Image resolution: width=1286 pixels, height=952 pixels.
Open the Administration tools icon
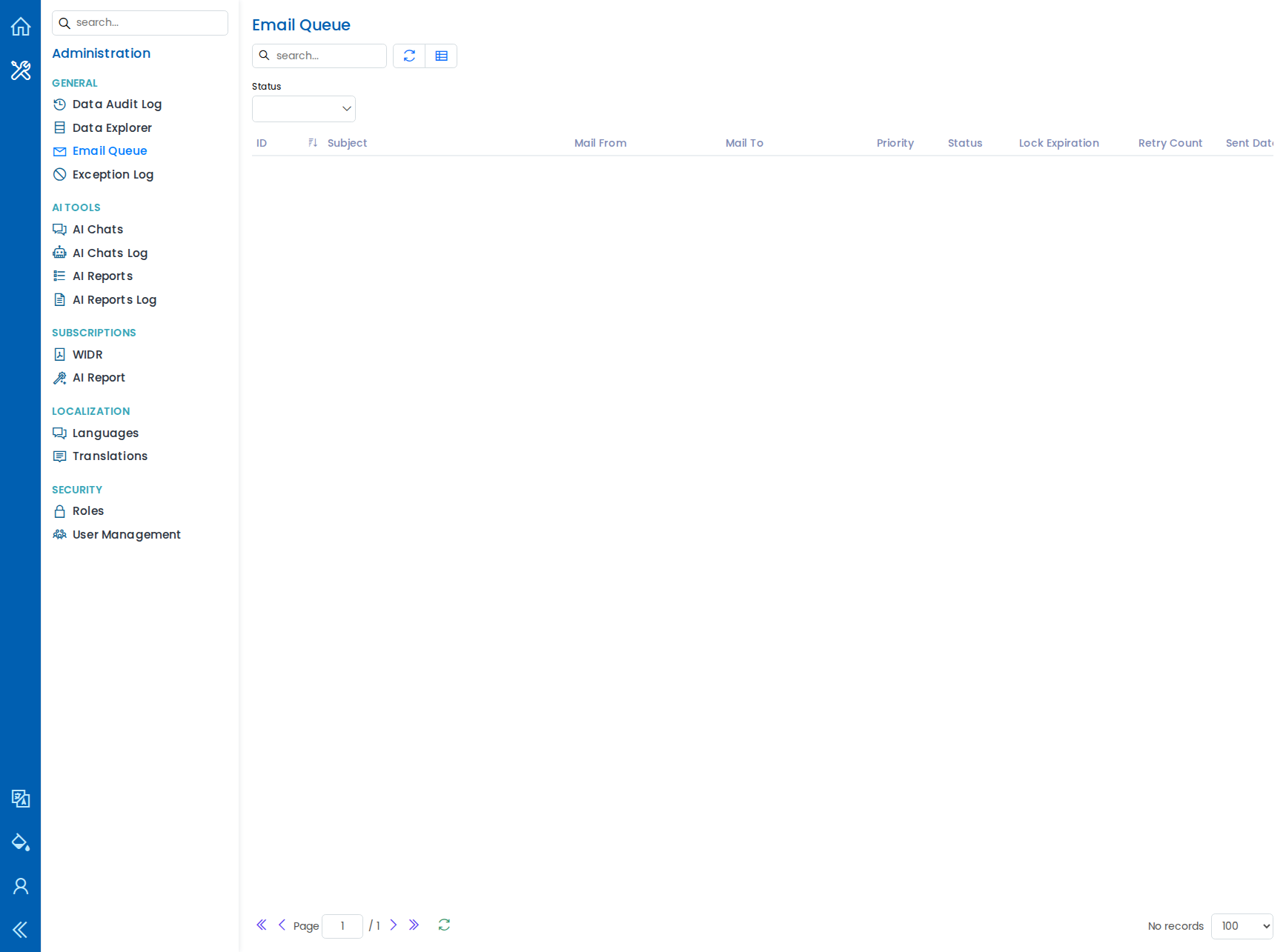coord(21,70)
